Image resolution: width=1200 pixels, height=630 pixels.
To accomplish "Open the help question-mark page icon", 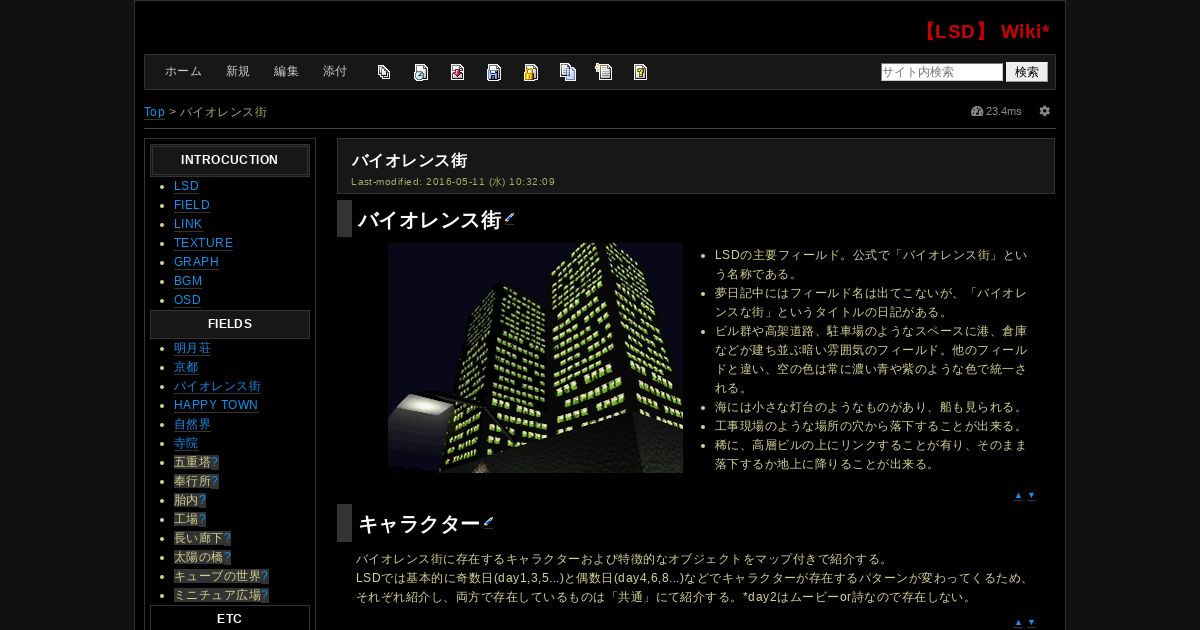I will [x=640, y=72].
